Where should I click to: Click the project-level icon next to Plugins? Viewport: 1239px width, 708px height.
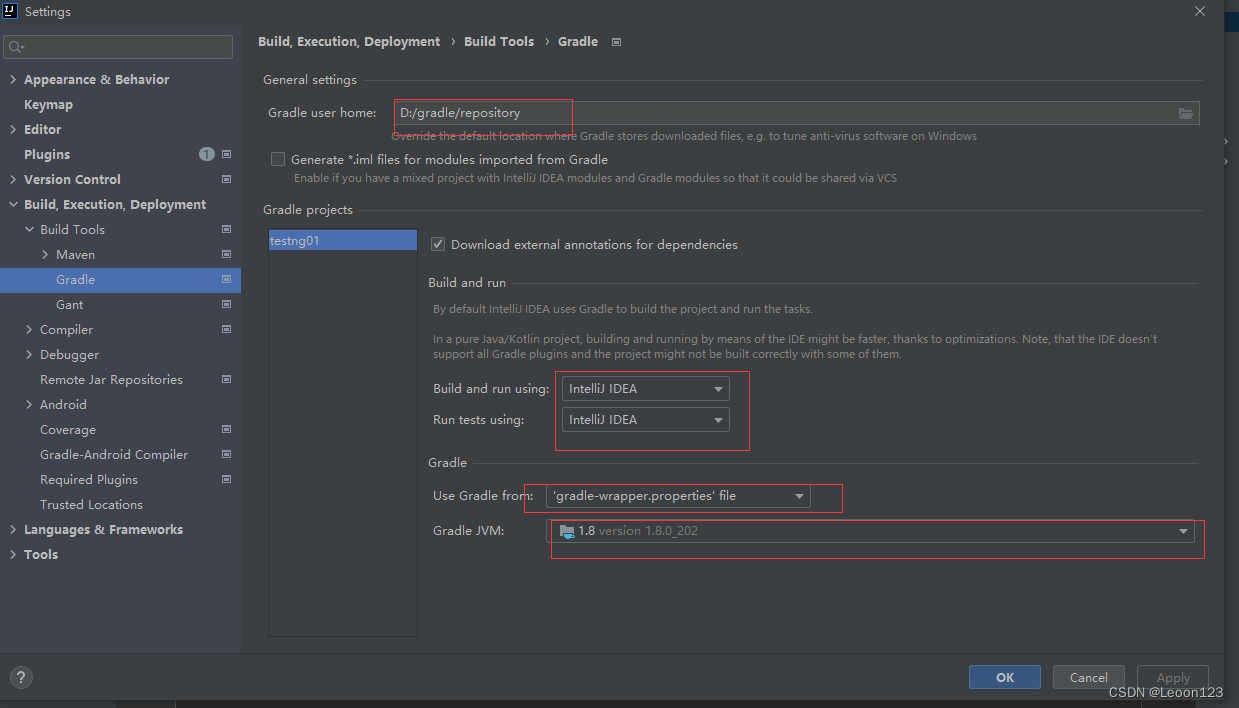tap(227, 154)
